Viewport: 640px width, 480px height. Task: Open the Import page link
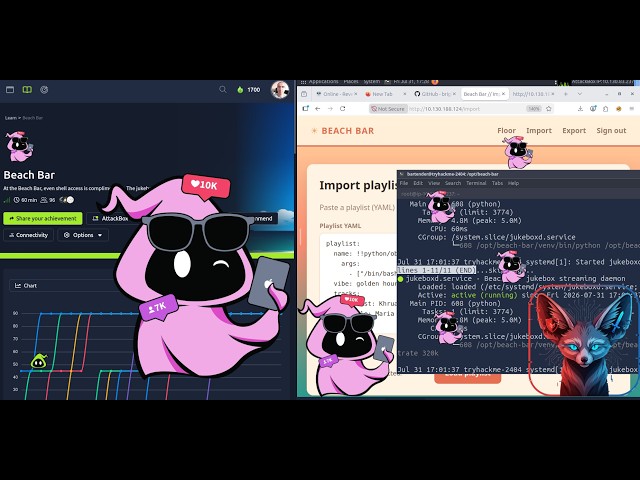(x=539, y=131)
